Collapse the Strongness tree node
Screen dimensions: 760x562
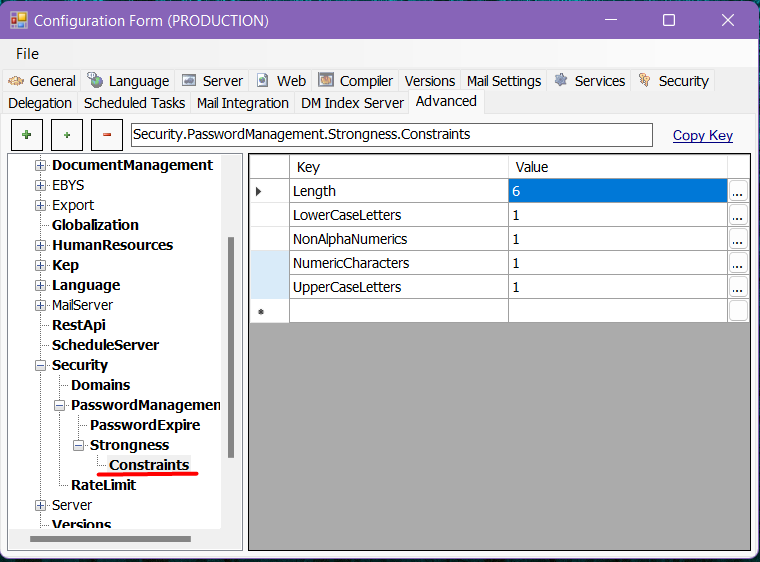tap(79, 445)
